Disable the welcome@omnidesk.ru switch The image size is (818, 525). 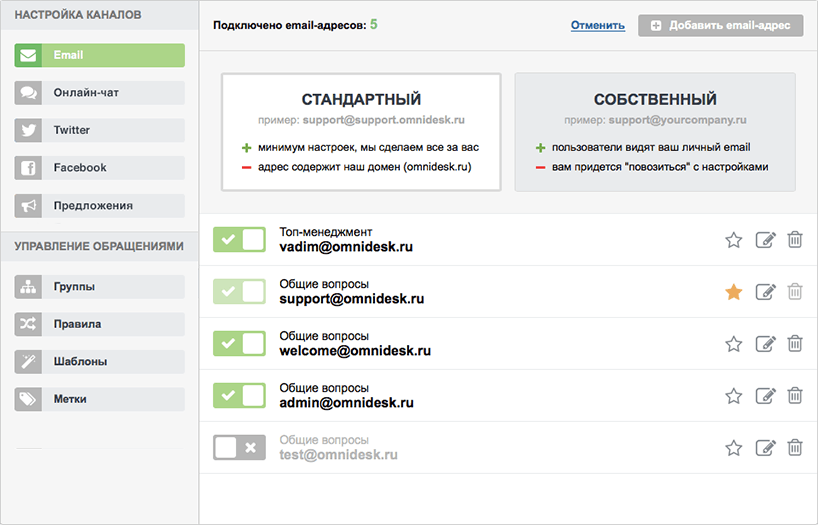click(x=239, y=343)
